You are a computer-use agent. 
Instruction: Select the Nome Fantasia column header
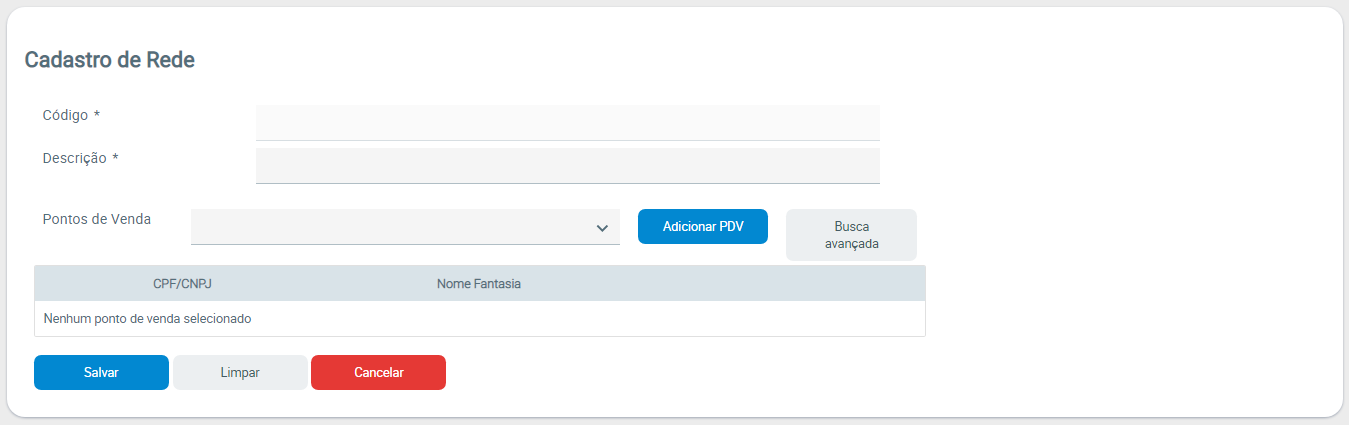point(479,284)
